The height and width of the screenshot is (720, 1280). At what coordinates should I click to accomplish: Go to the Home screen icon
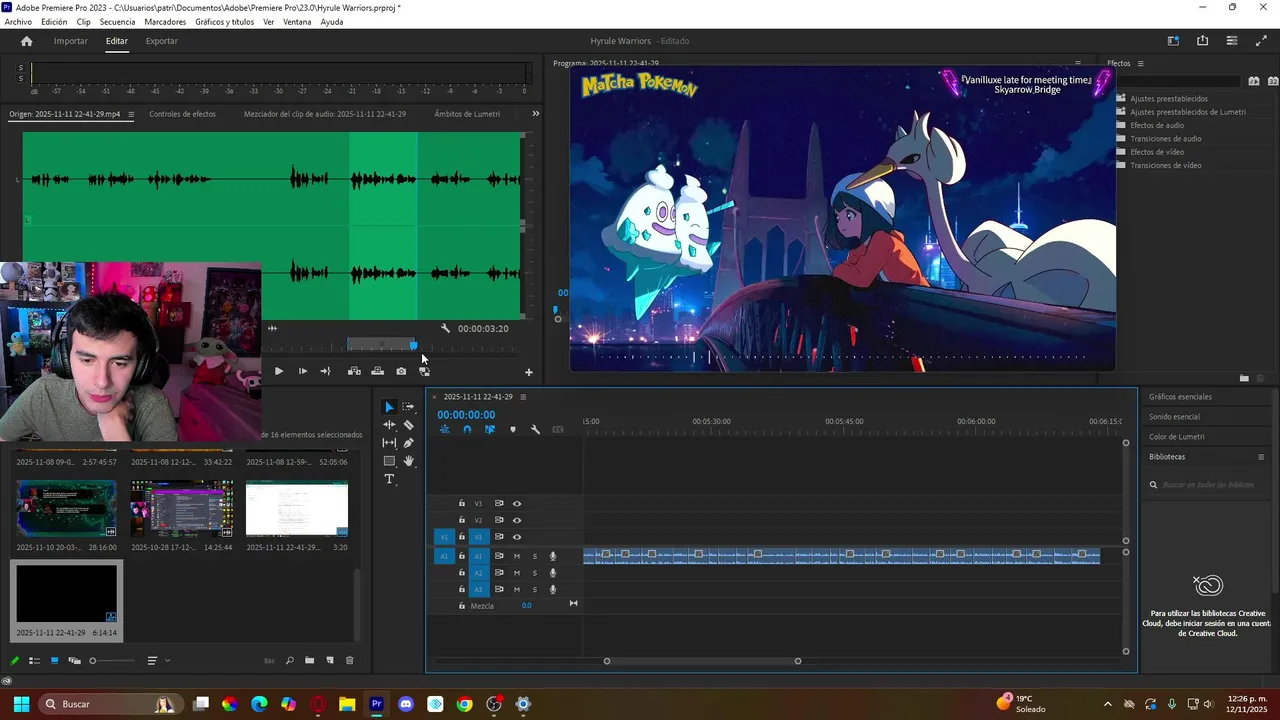point(27,41)
